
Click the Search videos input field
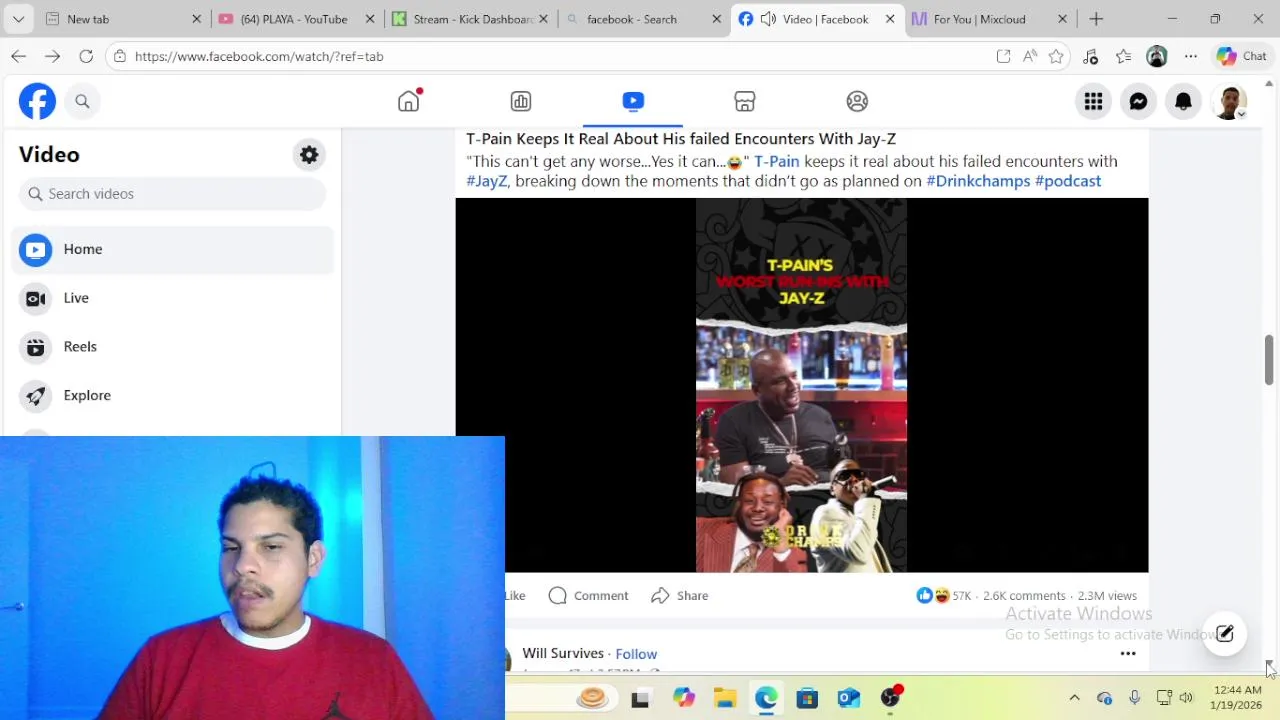pos(172,194)
